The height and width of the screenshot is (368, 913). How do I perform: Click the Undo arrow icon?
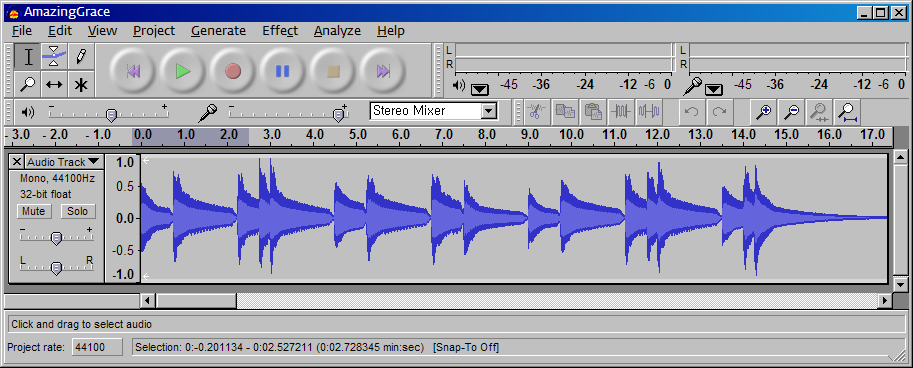[x=691, y=112]
